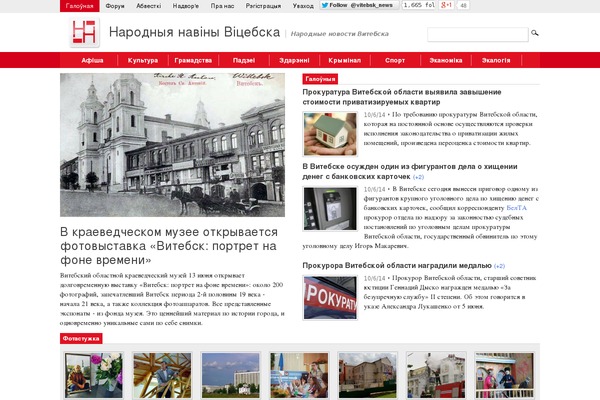600x400 pixels.
Task: Open the Экалогія category tab
Action: coord(496,60)
